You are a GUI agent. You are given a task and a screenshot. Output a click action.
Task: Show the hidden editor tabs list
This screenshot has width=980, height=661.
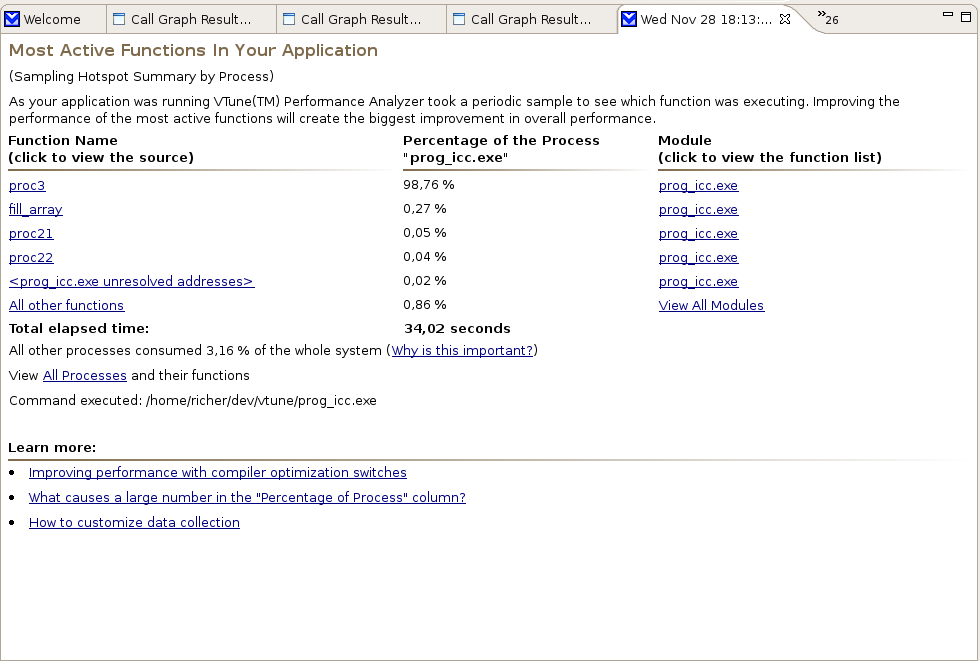(827, 17)
